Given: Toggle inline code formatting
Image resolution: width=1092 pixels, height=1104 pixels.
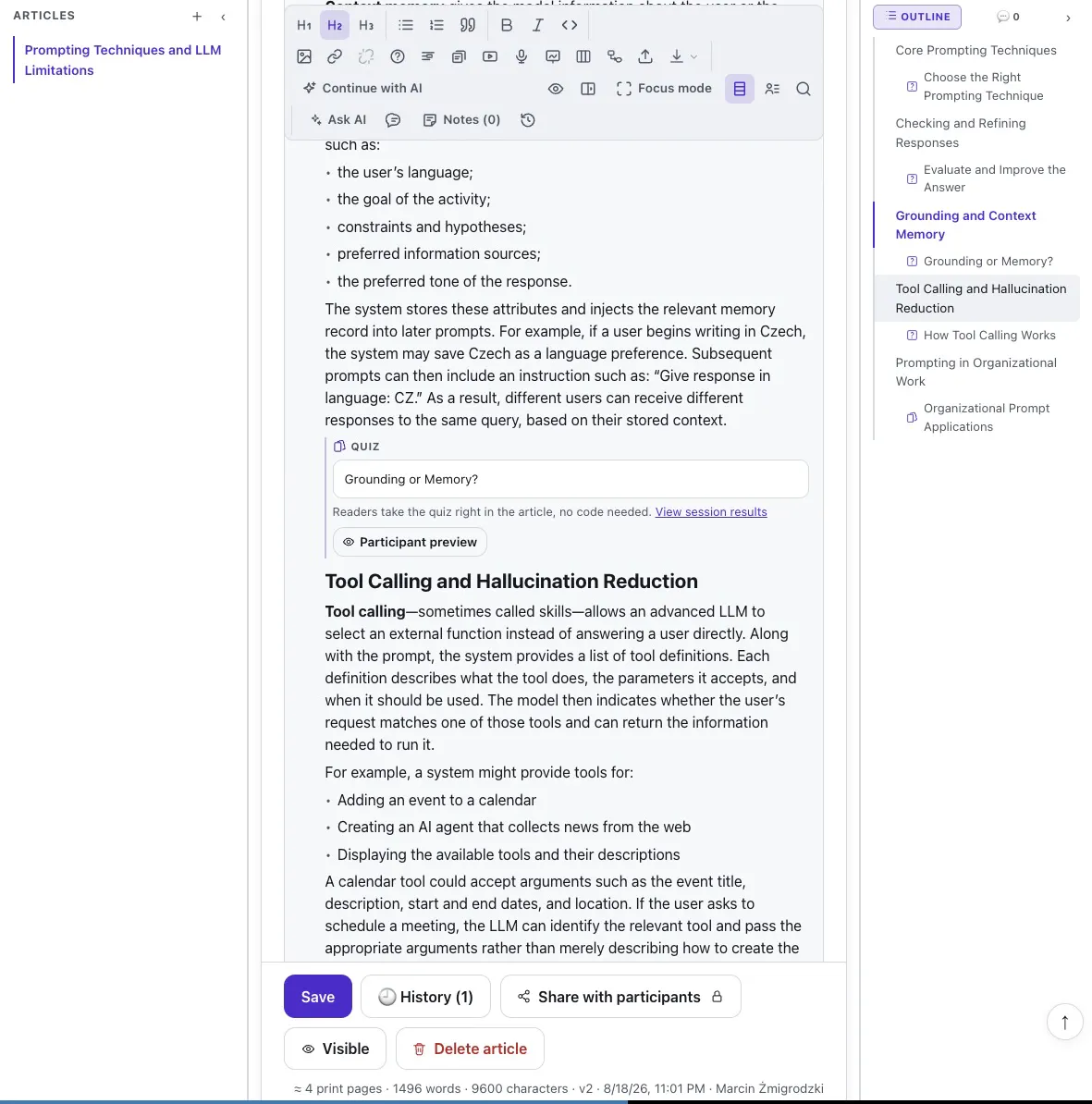Looking at the screenshot, I should (570, 25).
